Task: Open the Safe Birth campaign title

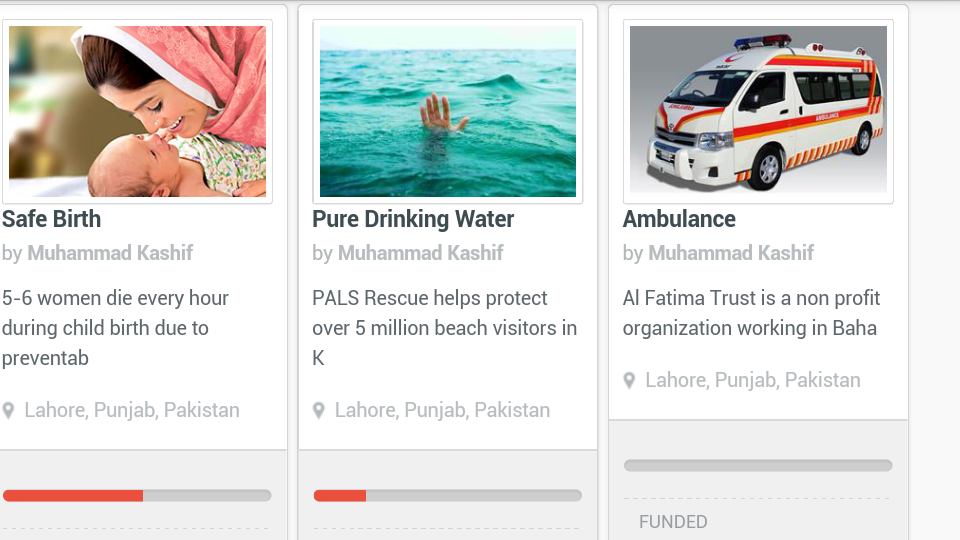Action: pos(52,219)
